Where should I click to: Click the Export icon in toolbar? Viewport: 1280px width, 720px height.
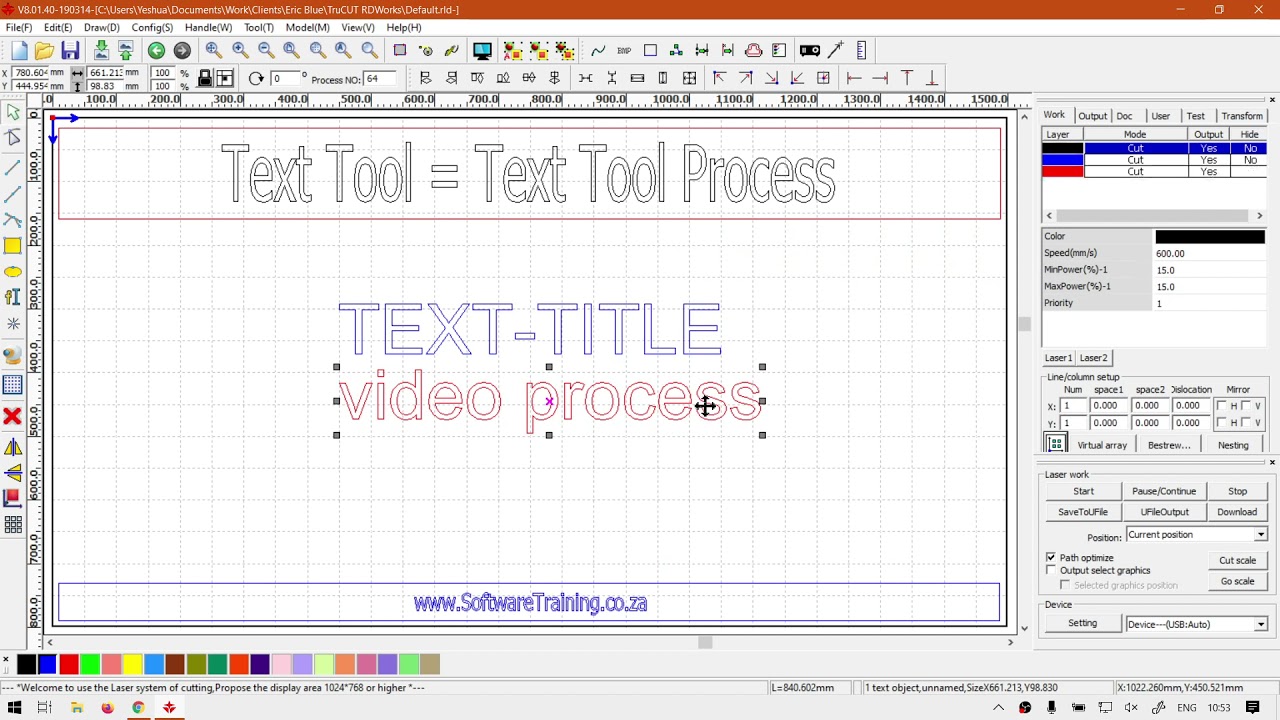pos(126,51)
